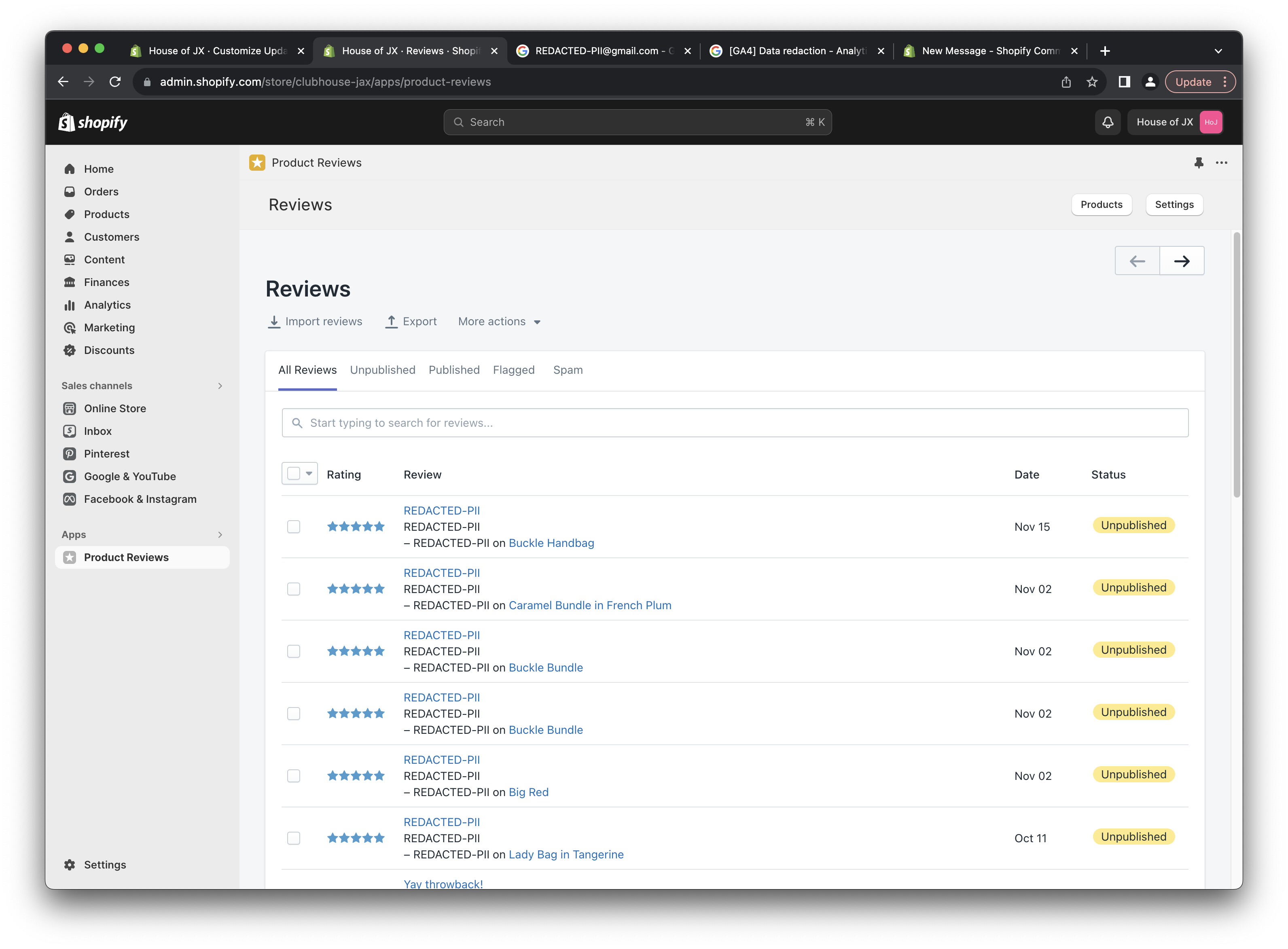Select the Big Red review checkbox

[x=294, y=776]
